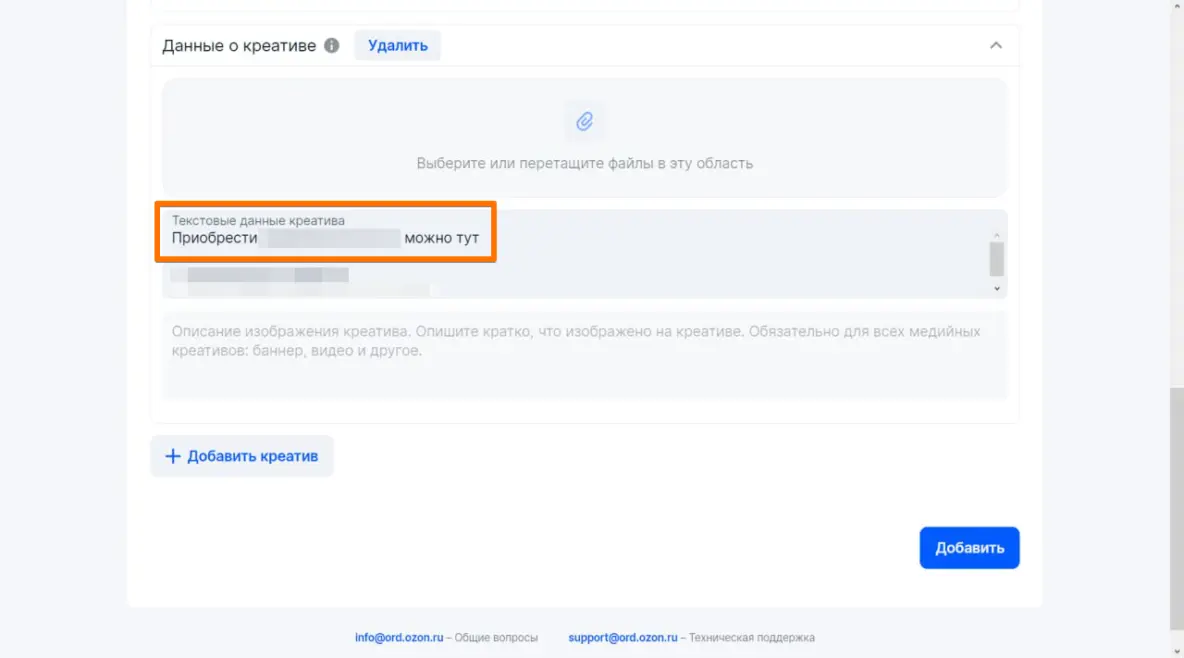Click the up arrow in the text field scrollbar
This screenshot has width=1184, height=658.
(x=996, y=234)
